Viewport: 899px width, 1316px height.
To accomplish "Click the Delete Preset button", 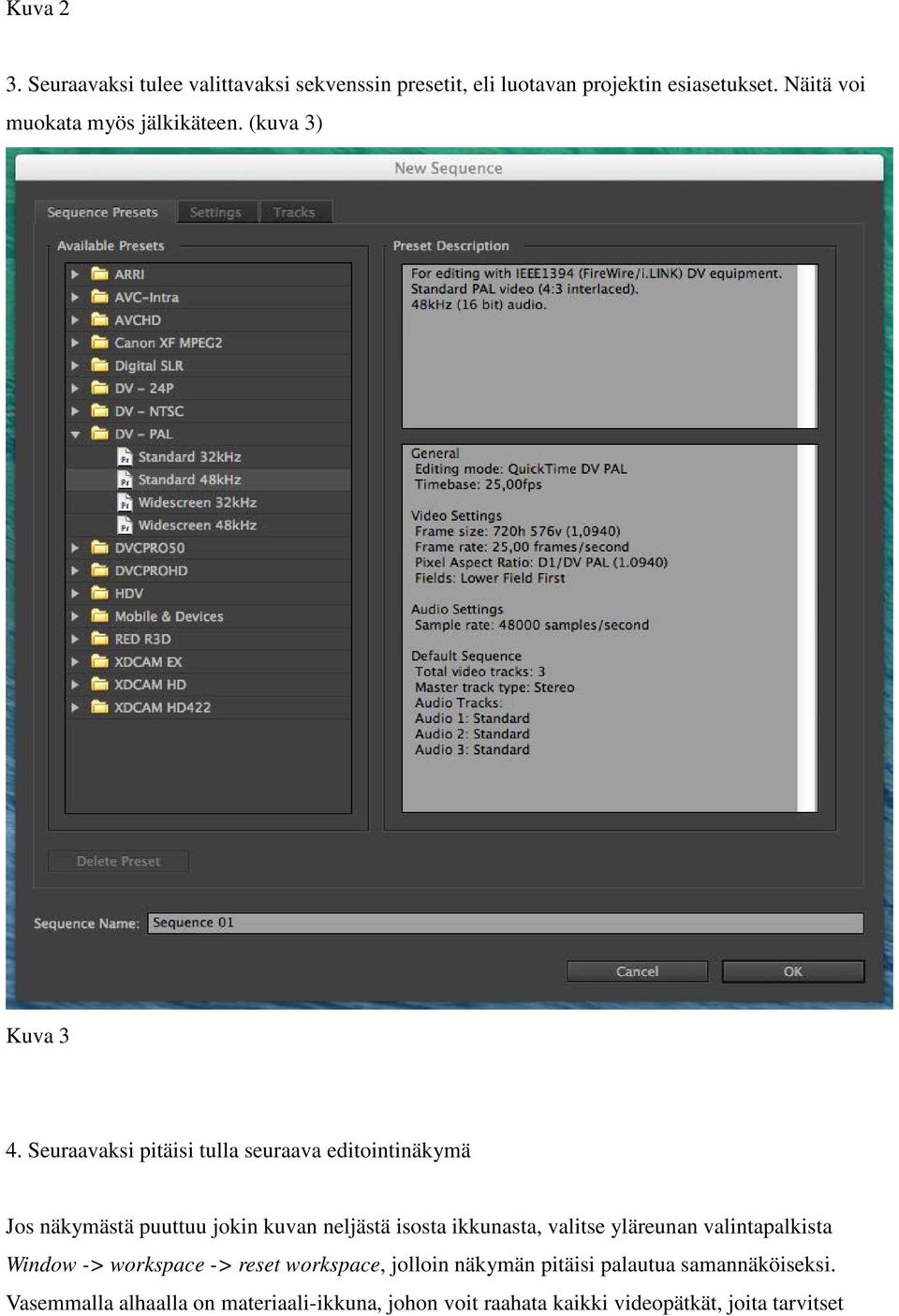I will click(118, 861).
